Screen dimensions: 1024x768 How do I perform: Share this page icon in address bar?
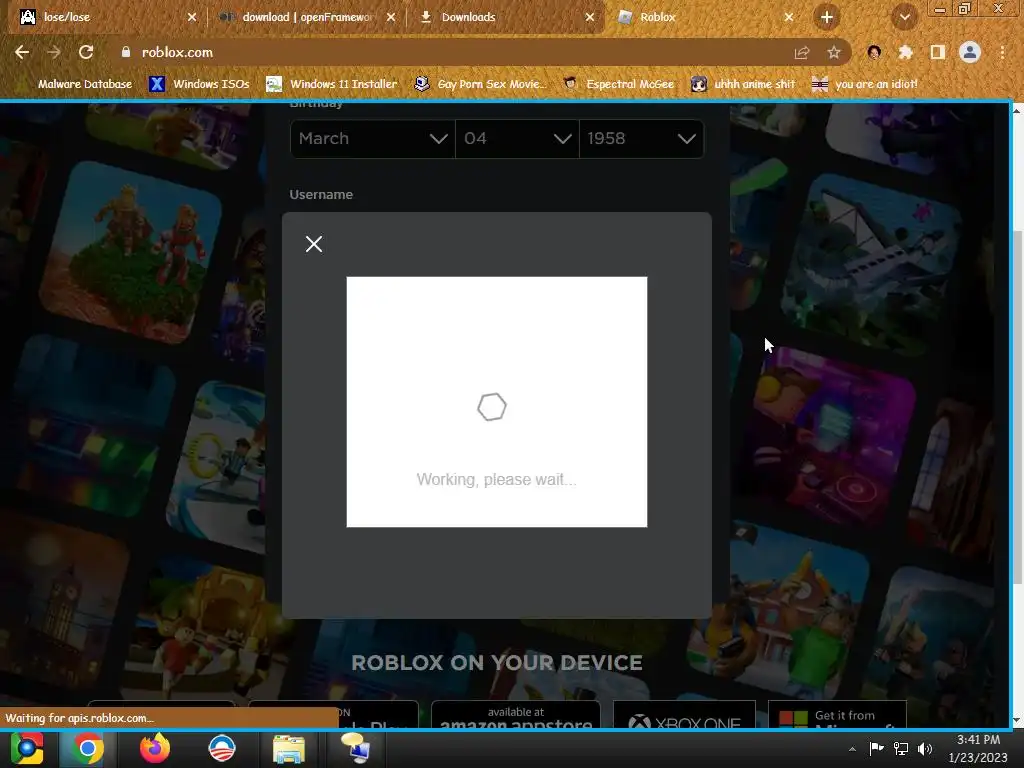point(802,52)
